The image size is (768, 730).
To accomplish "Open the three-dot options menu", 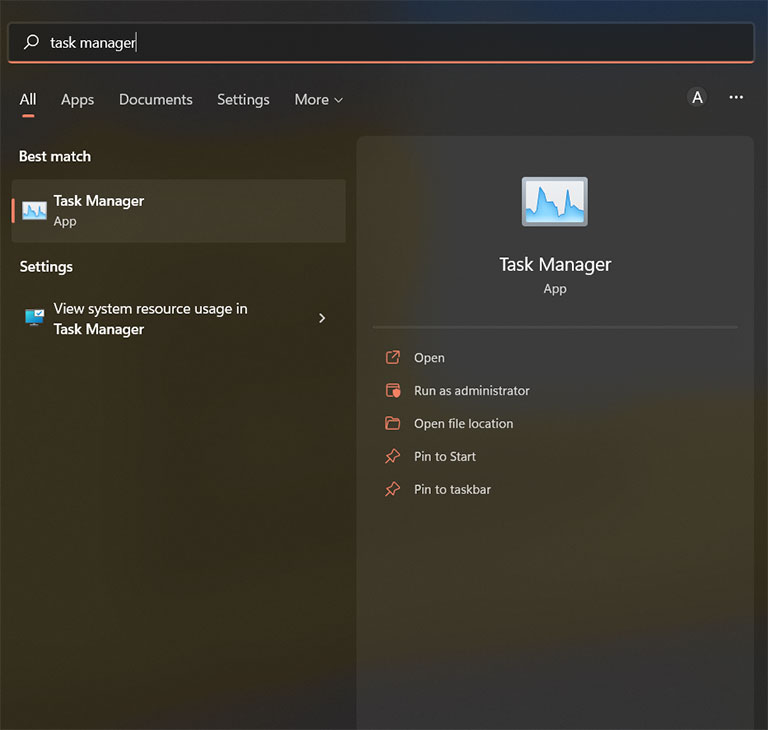I will click(736, 97).
